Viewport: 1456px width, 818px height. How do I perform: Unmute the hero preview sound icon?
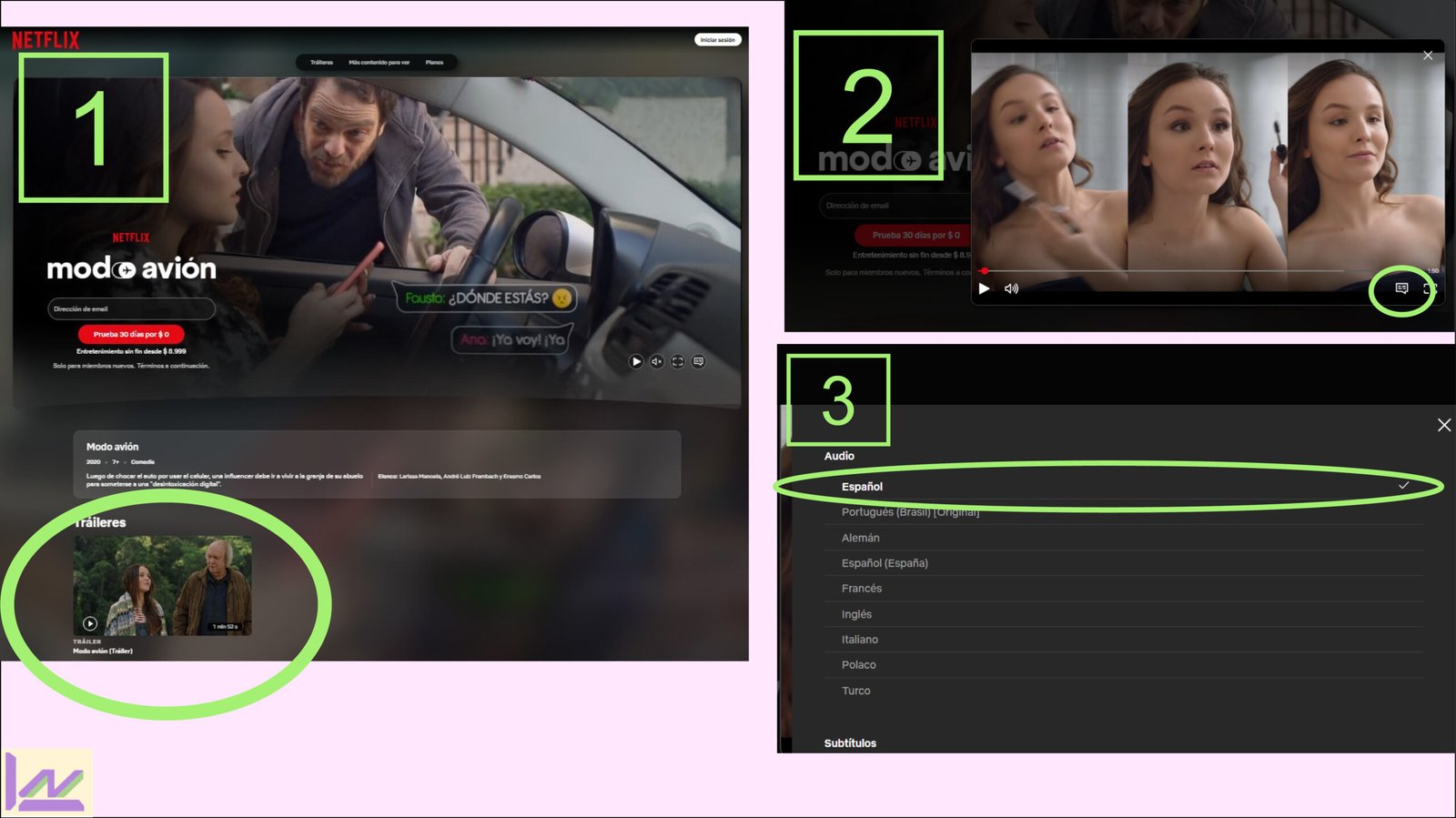tap(657, 361)
